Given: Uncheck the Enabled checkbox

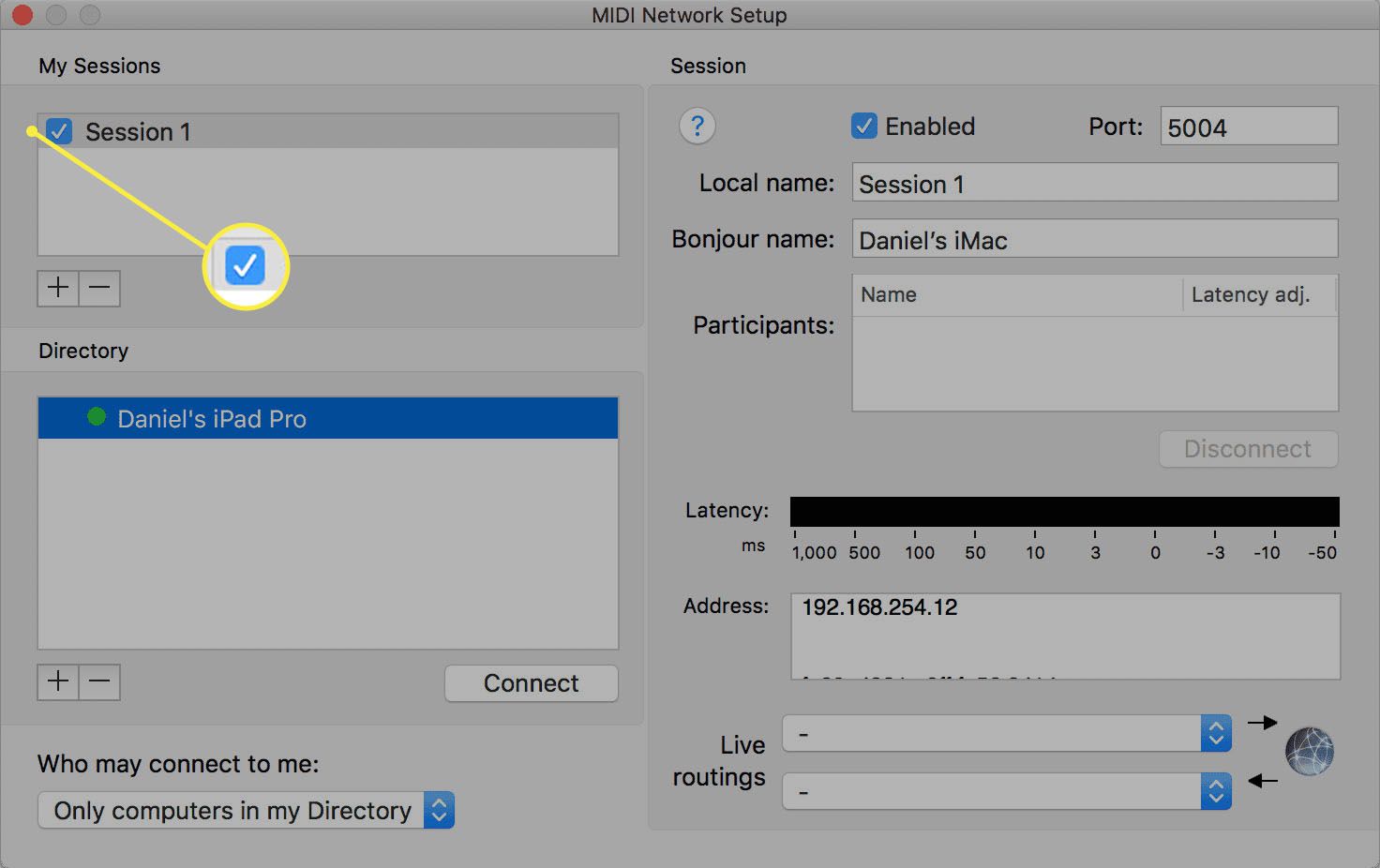Looking at the screenshot, I should [863, 126].
